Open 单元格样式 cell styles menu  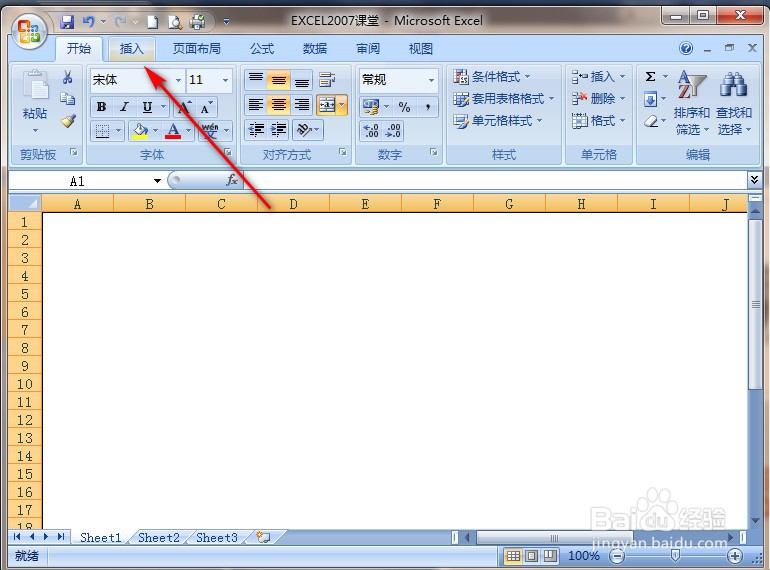pos(497,121)
